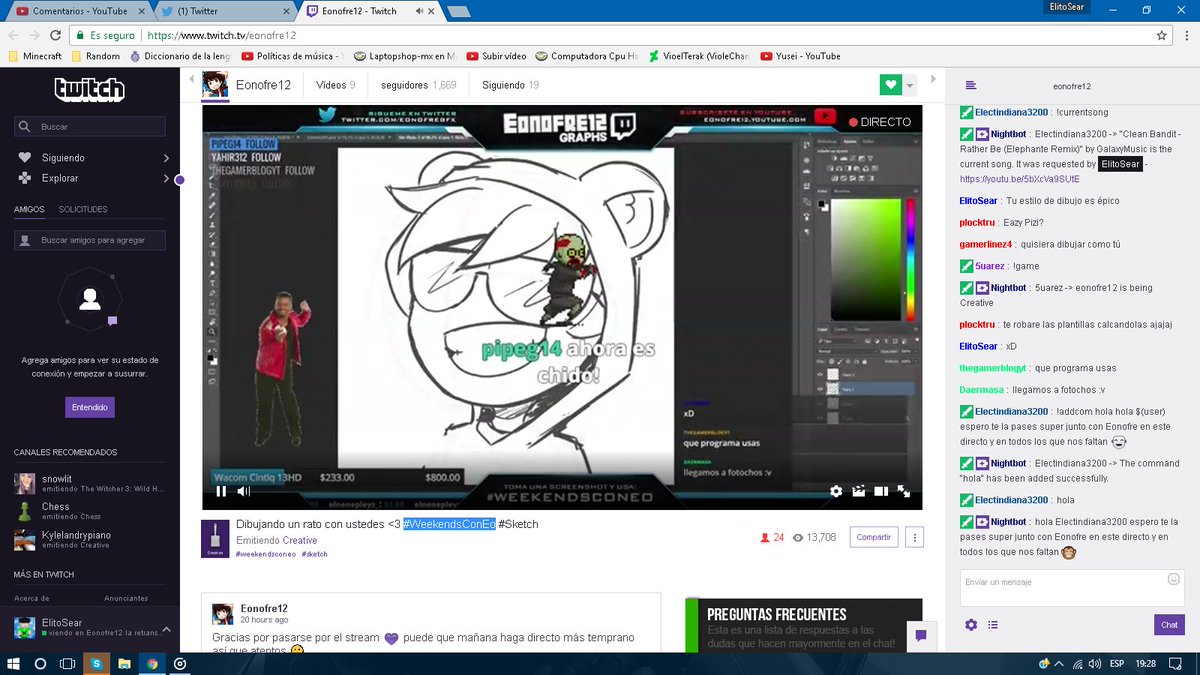The image size is (1200, 675).
Task: Open the chat rooms list icon
Action: click(x=970, y=86)
